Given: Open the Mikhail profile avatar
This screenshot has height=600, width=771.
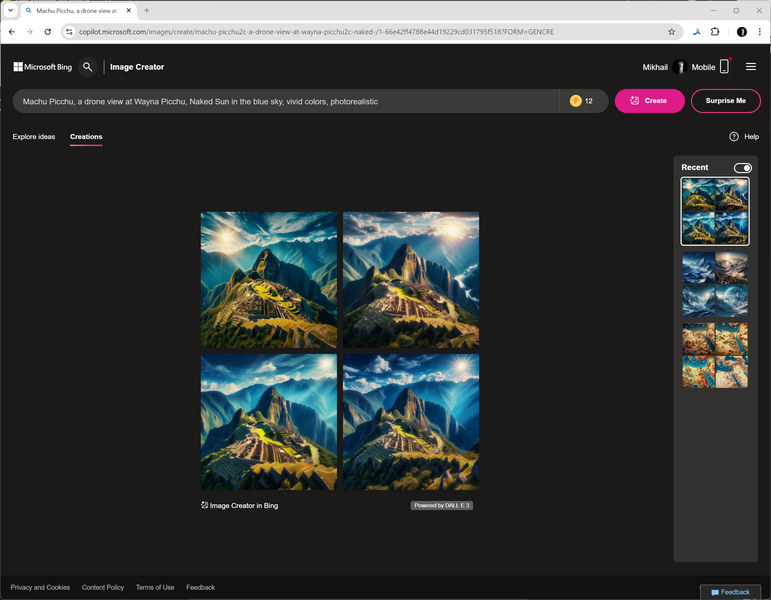Looking at the screenshot, I should [x=680, y=67].
